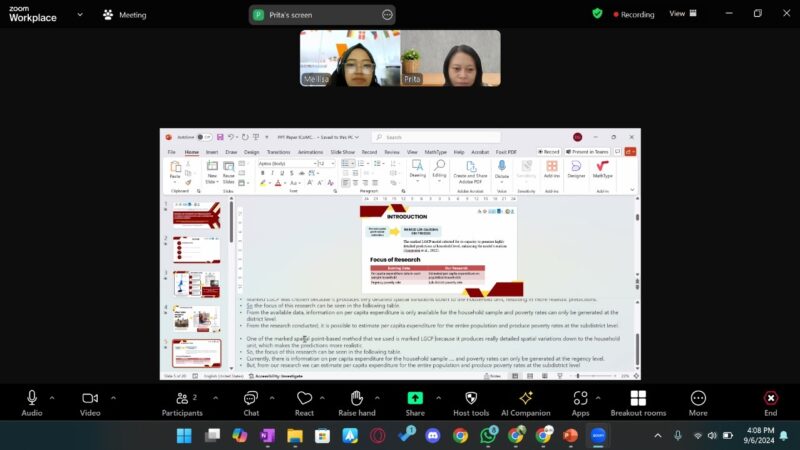800x450 pixels.
Task: Open the View layout dropdown
Action: click(682, 14)
